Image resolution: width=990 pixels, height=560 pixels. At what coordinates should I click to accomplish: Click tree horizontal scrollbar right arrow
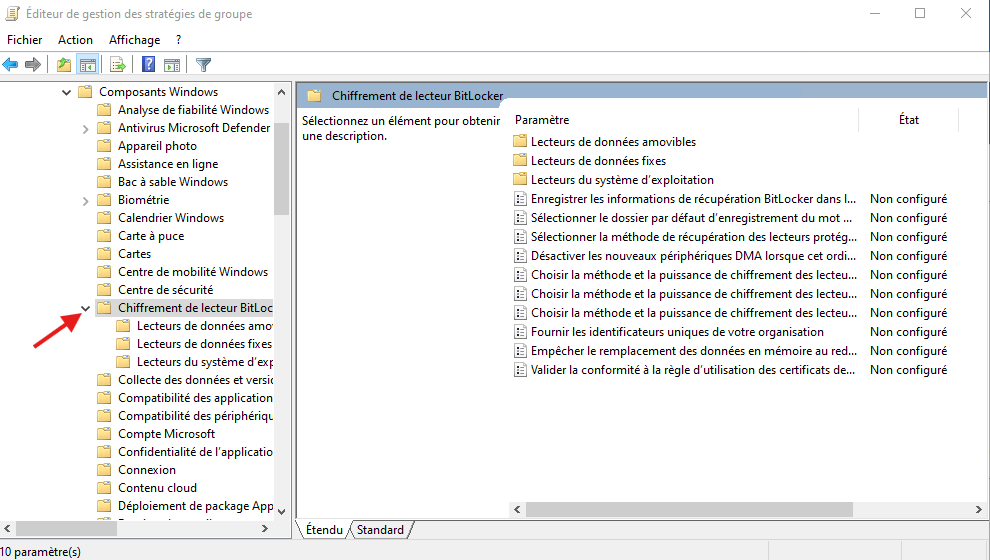pyautogui.click(x=265, y=528)
